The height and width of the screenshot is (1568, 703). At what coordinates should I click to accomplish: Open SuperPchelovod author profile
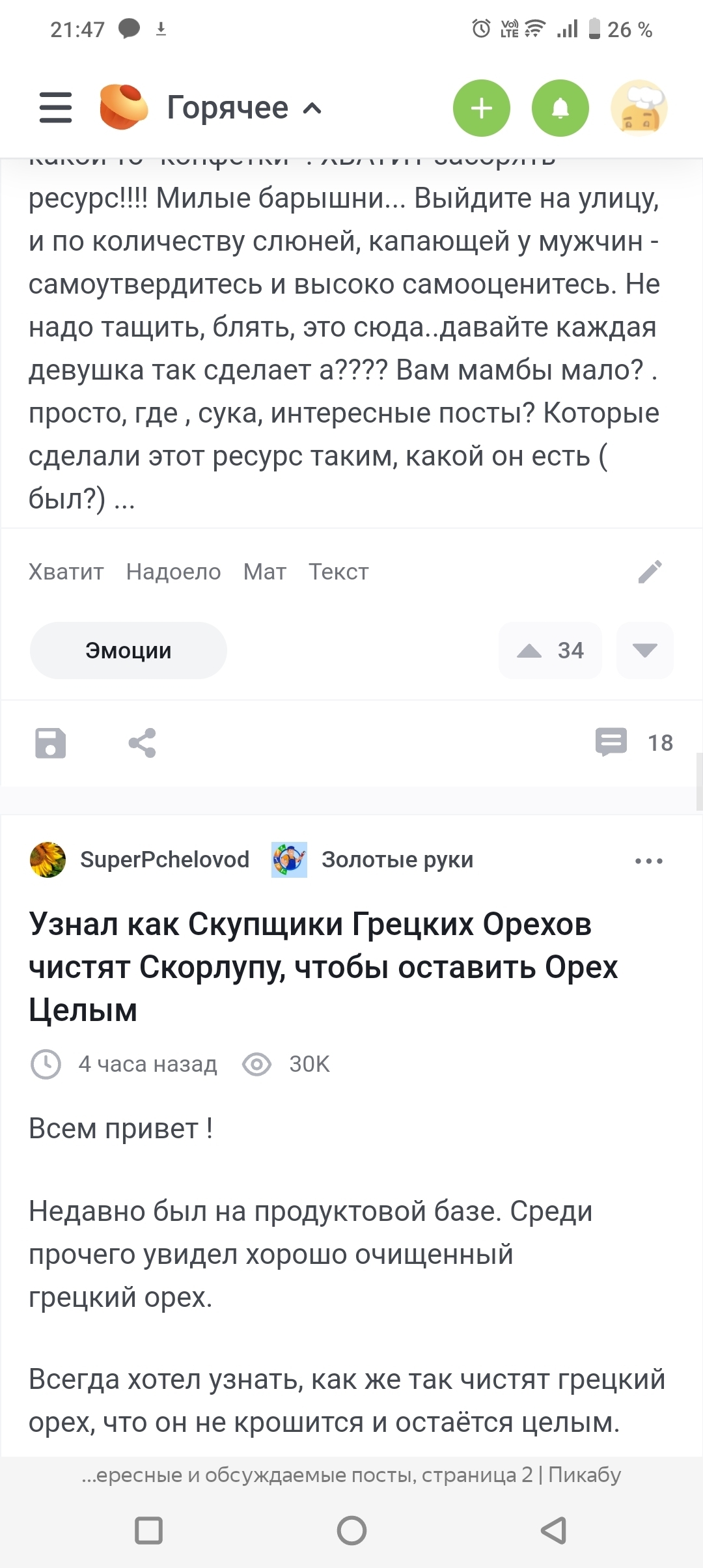pos(164,860)
